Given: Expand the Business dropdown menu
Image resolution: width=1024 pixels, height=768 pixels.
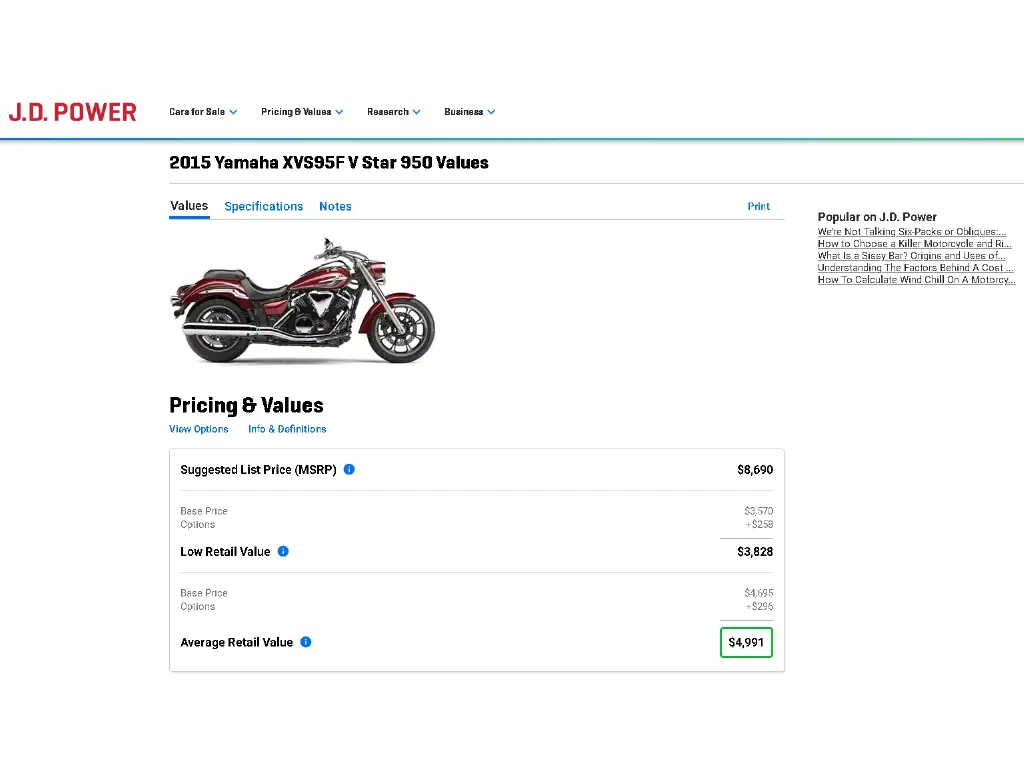Looking at the screenshot, I should (470, 112).
